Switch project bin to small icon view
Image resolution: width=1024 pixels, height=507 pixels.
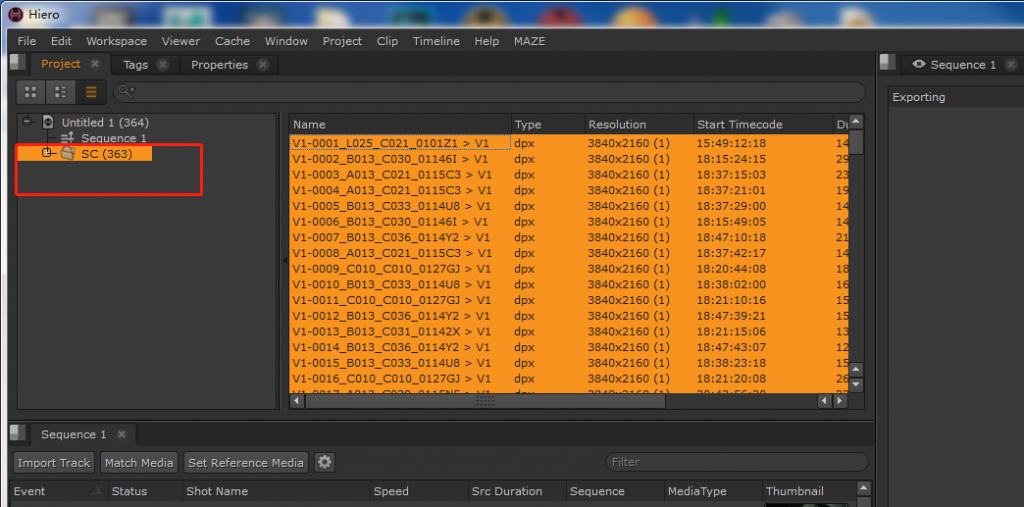click(x=61, y=92)
